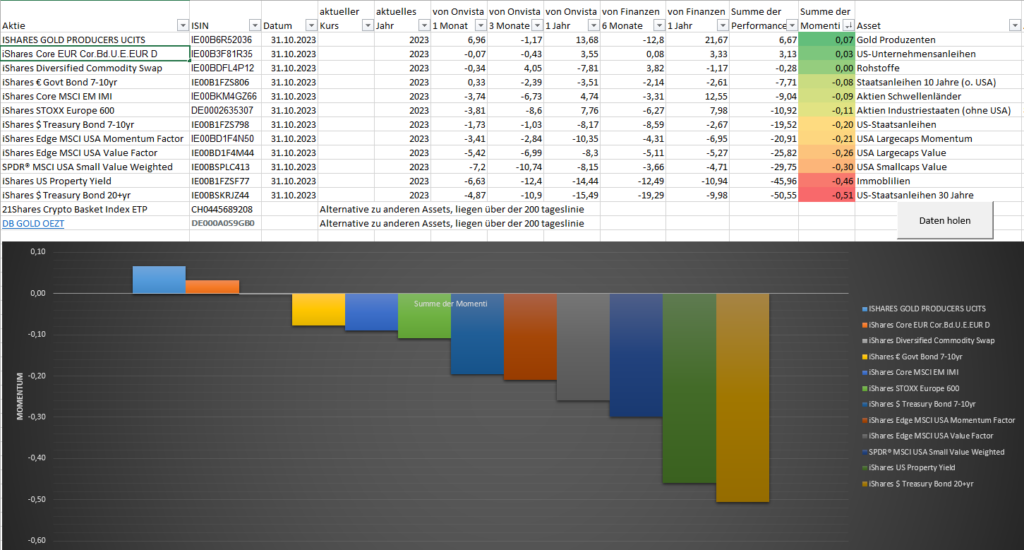1024x550 pixels.
Task: Select cell iShares STOXX Europe 600
Action: click(x=95, y=110)
